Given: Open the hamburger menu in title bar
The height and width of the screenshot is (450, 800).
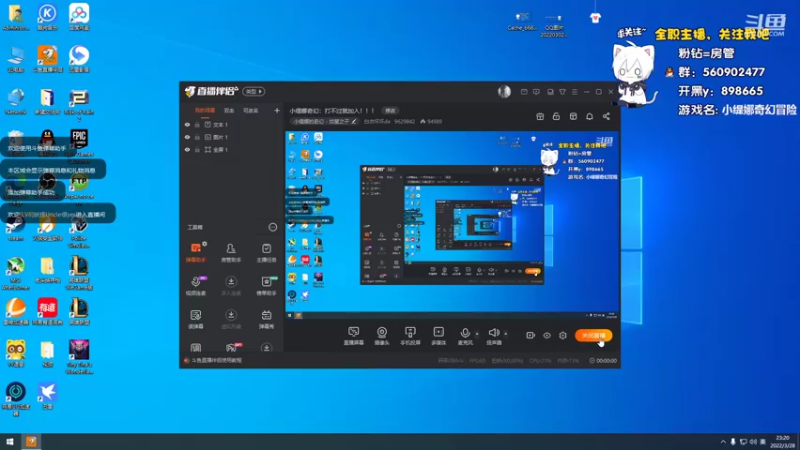Looking at the screenshot, I should tap(574, 92).
